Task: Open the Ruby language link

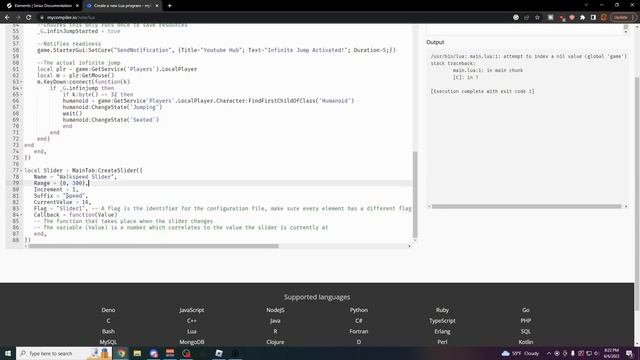Action: coord(442,310)
